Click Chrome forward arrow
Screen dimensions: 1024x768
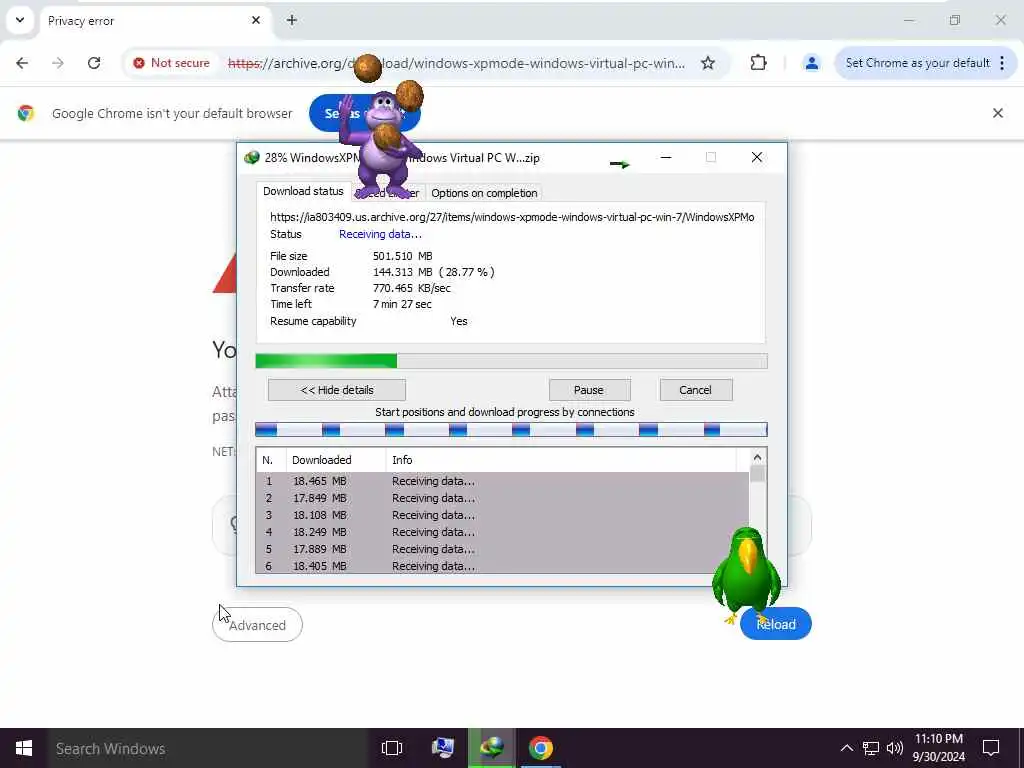(58, 63)
